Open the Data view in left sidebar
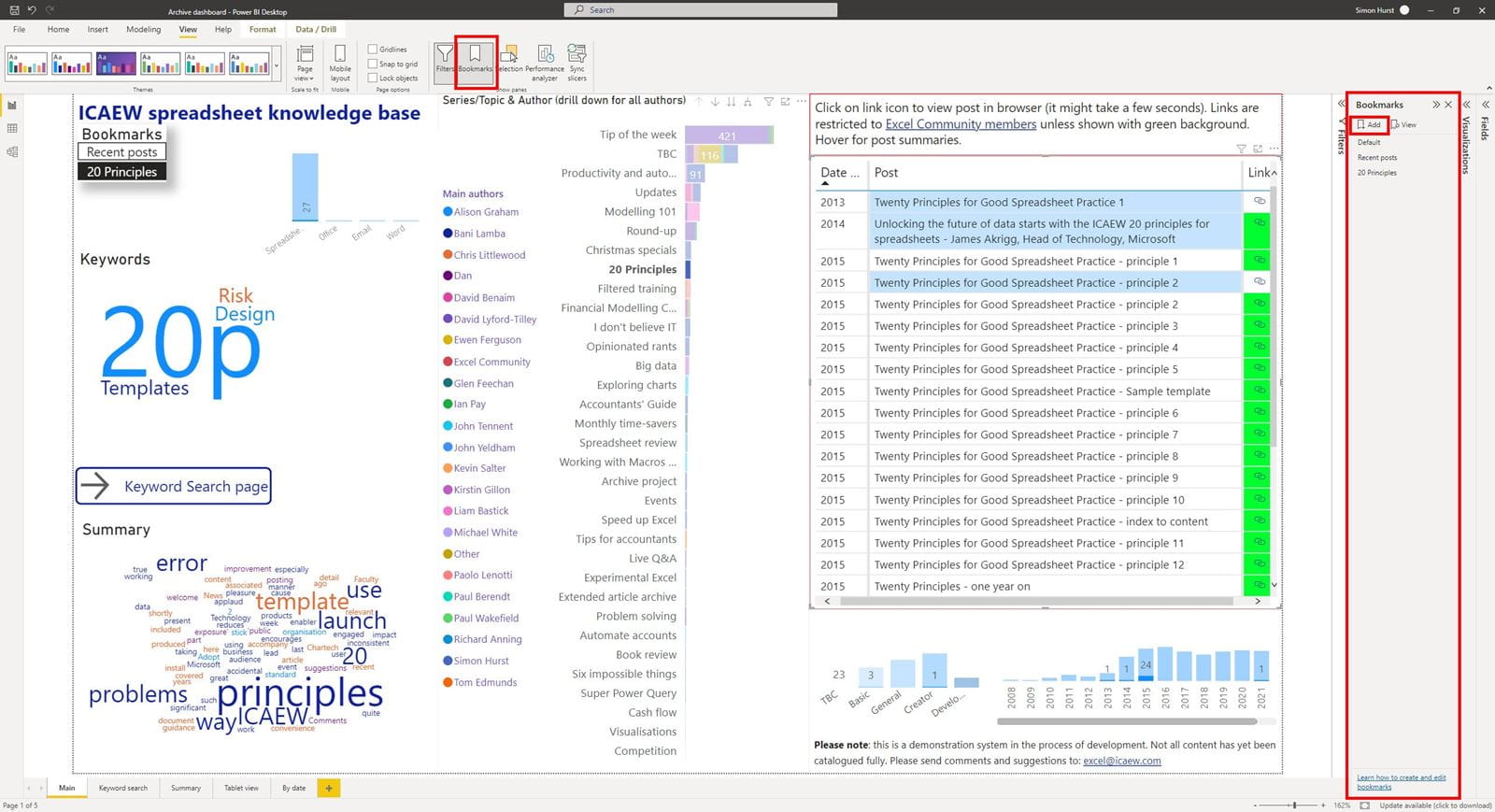This screenshot has height=812, width=1495. click(x=12, y=128)
